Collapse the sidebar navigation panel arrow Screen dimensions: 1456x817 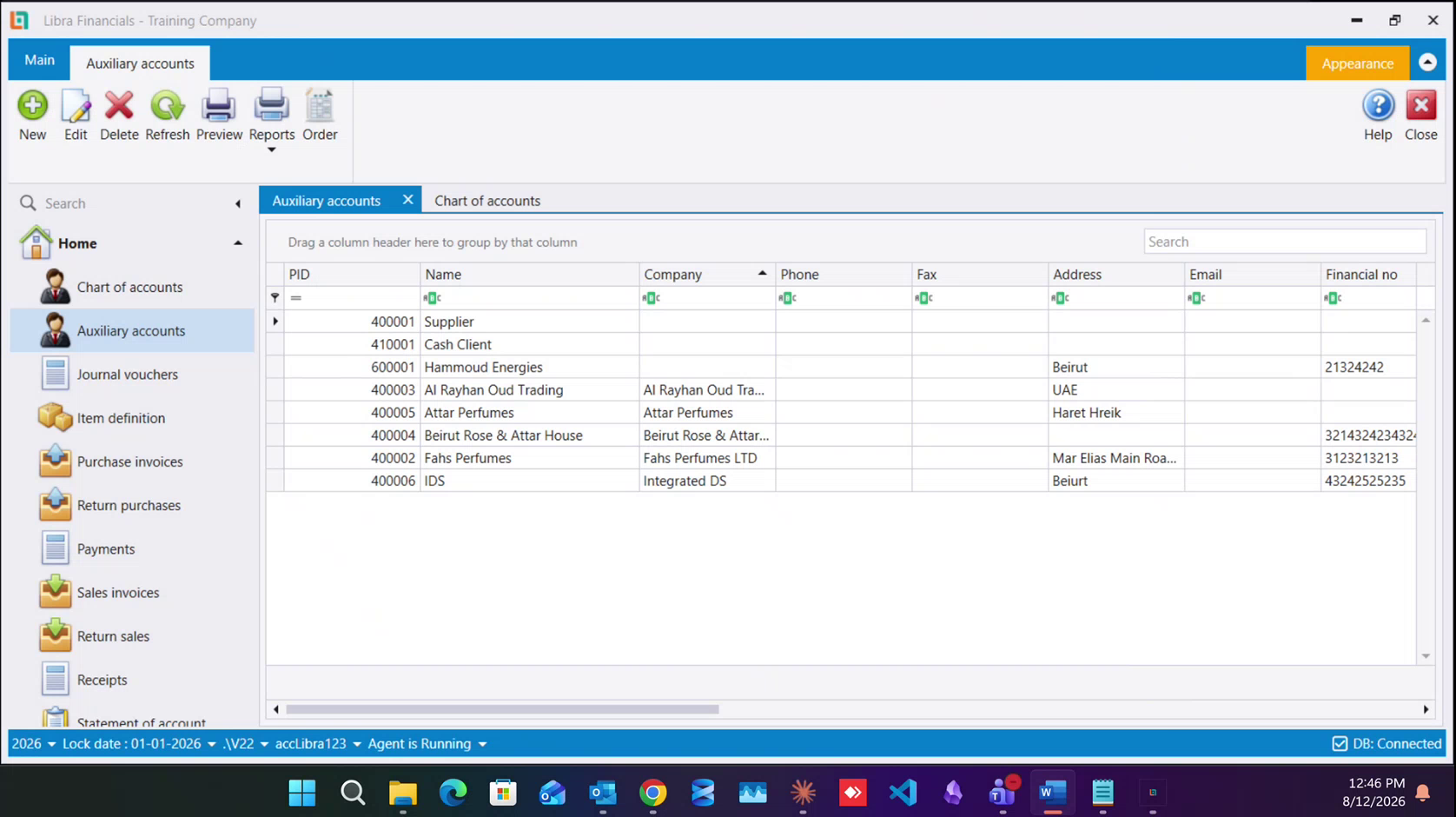[x=238, y=203]
